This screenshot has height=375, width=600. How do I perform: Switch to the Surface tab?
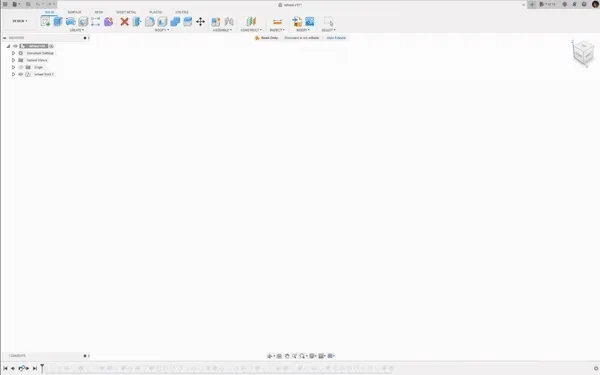(x=74, y=12)
